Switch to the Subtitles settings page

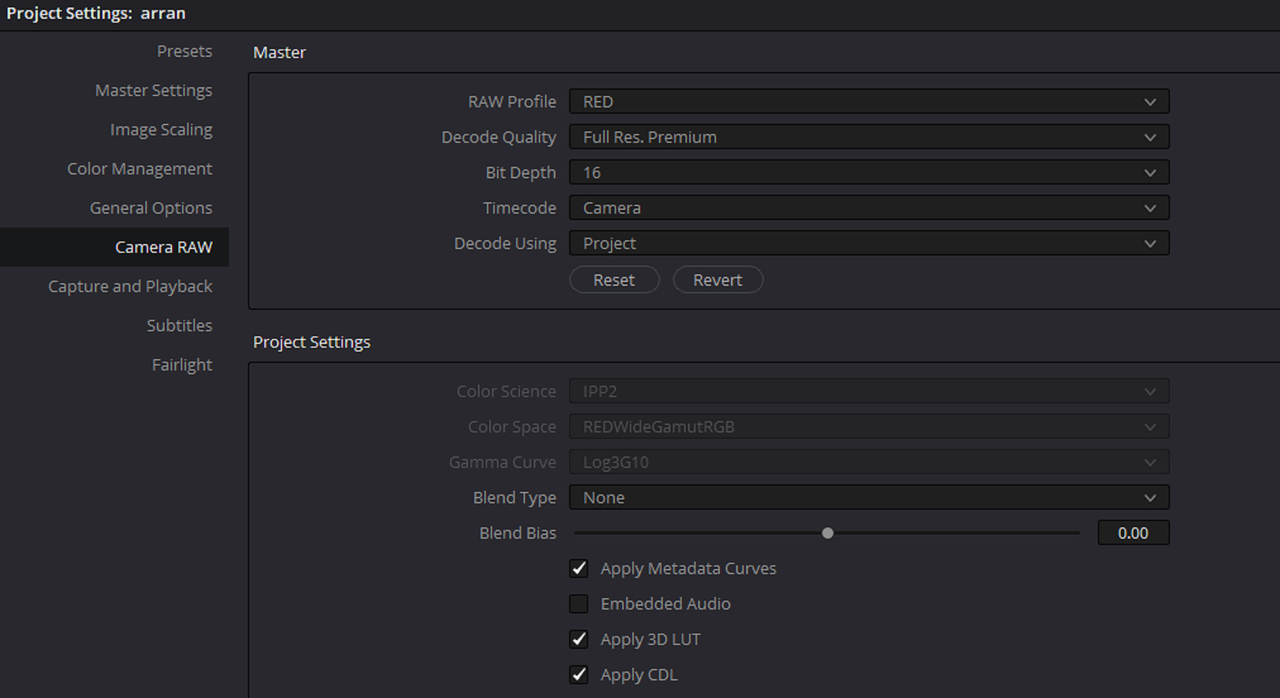(x=179, y=325)
